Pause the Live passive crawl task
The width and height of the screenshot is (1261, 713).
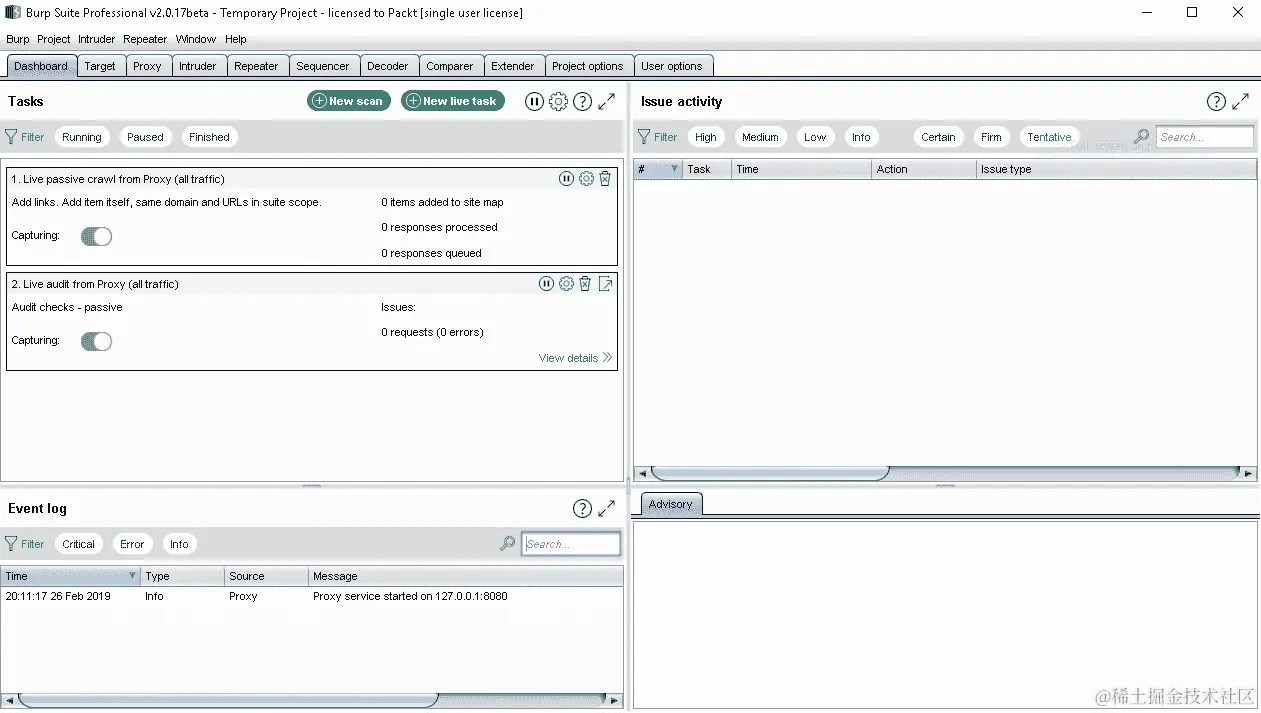pyautogui.click(x=566, y=179)
